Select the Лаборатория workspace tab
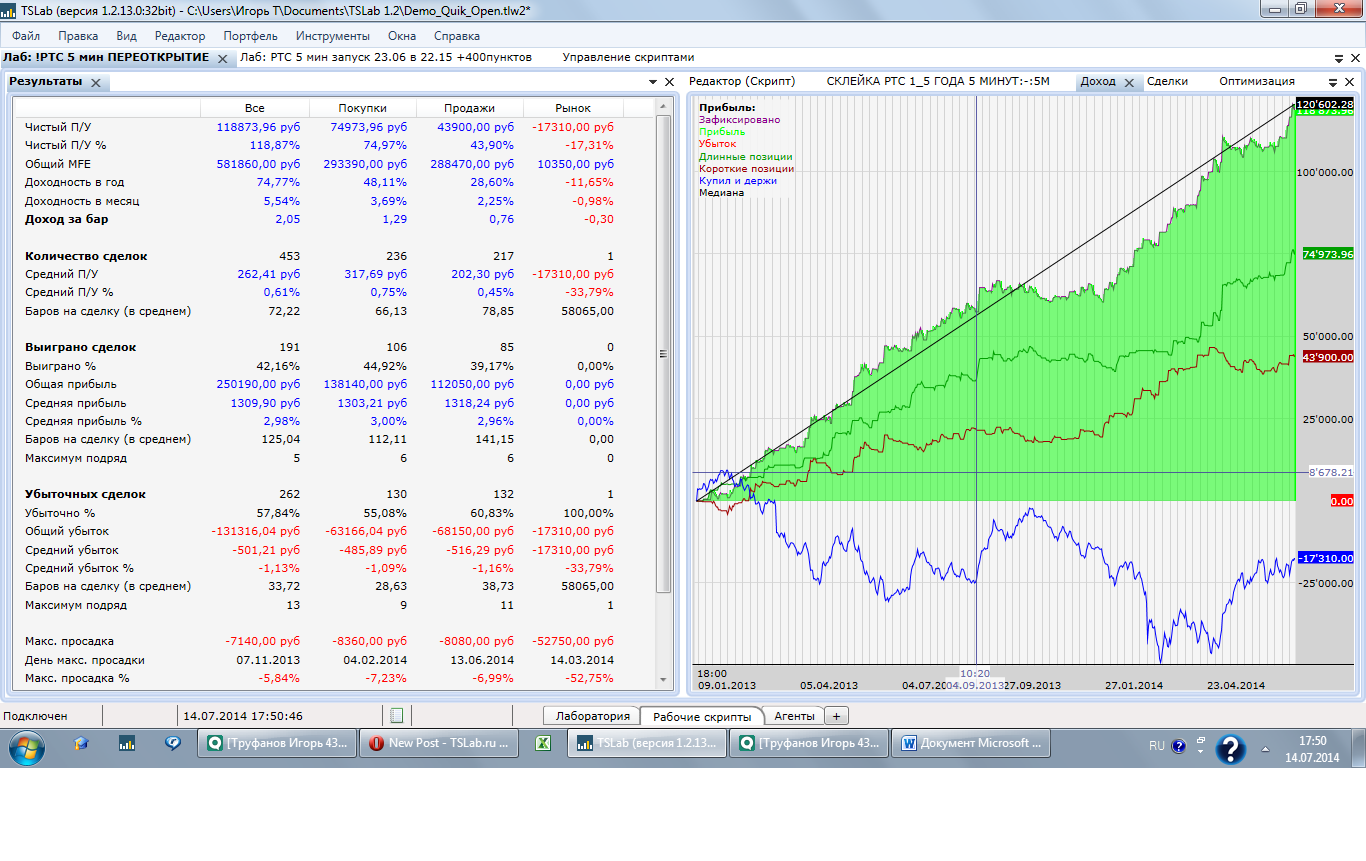 point(592,716)
